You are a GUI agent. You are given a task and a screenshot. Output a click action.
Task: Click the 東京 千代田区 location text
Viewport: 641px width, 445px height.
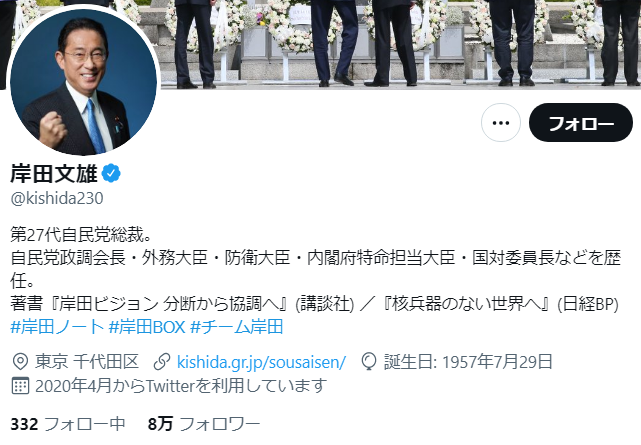pos(87,362)
